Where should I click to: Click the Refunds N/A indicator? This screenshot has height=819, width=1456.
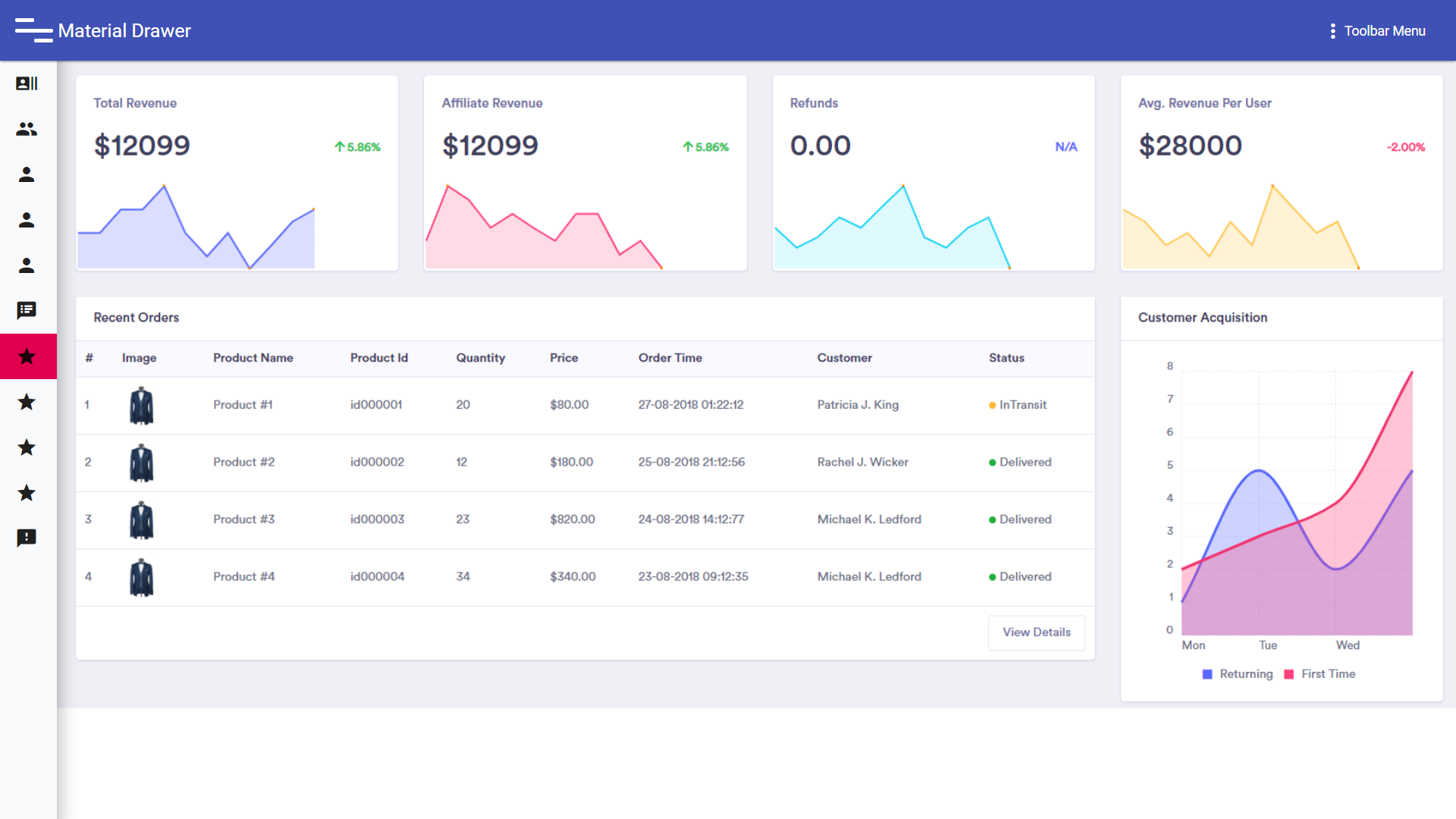pyautogui.click(x=1065, y=147)
